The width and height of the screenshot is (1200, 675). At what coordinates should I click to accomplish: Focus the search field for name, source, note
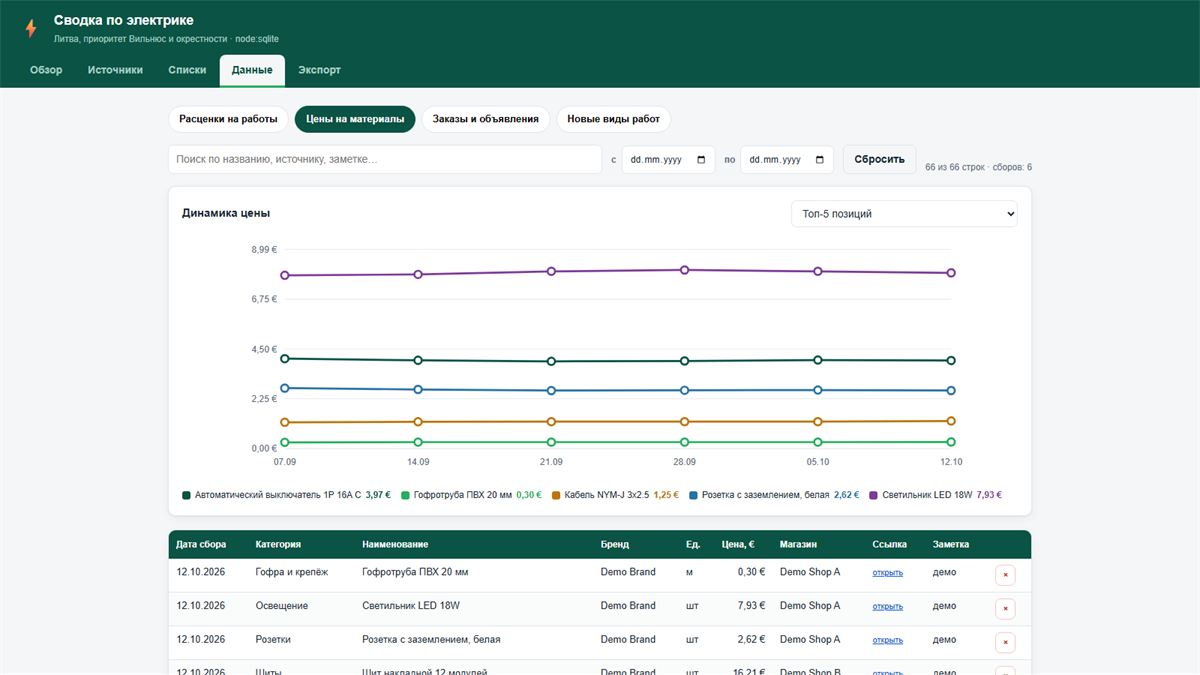coord(385,160)
